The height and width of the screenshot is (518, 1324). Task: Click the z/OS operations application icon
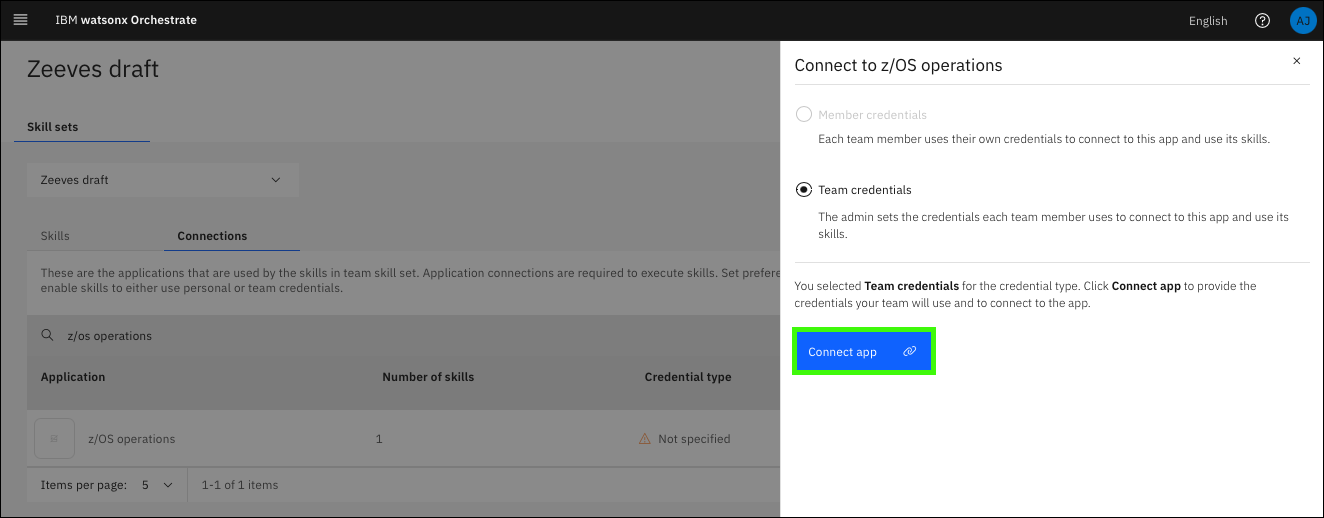(x=54, y=439)
